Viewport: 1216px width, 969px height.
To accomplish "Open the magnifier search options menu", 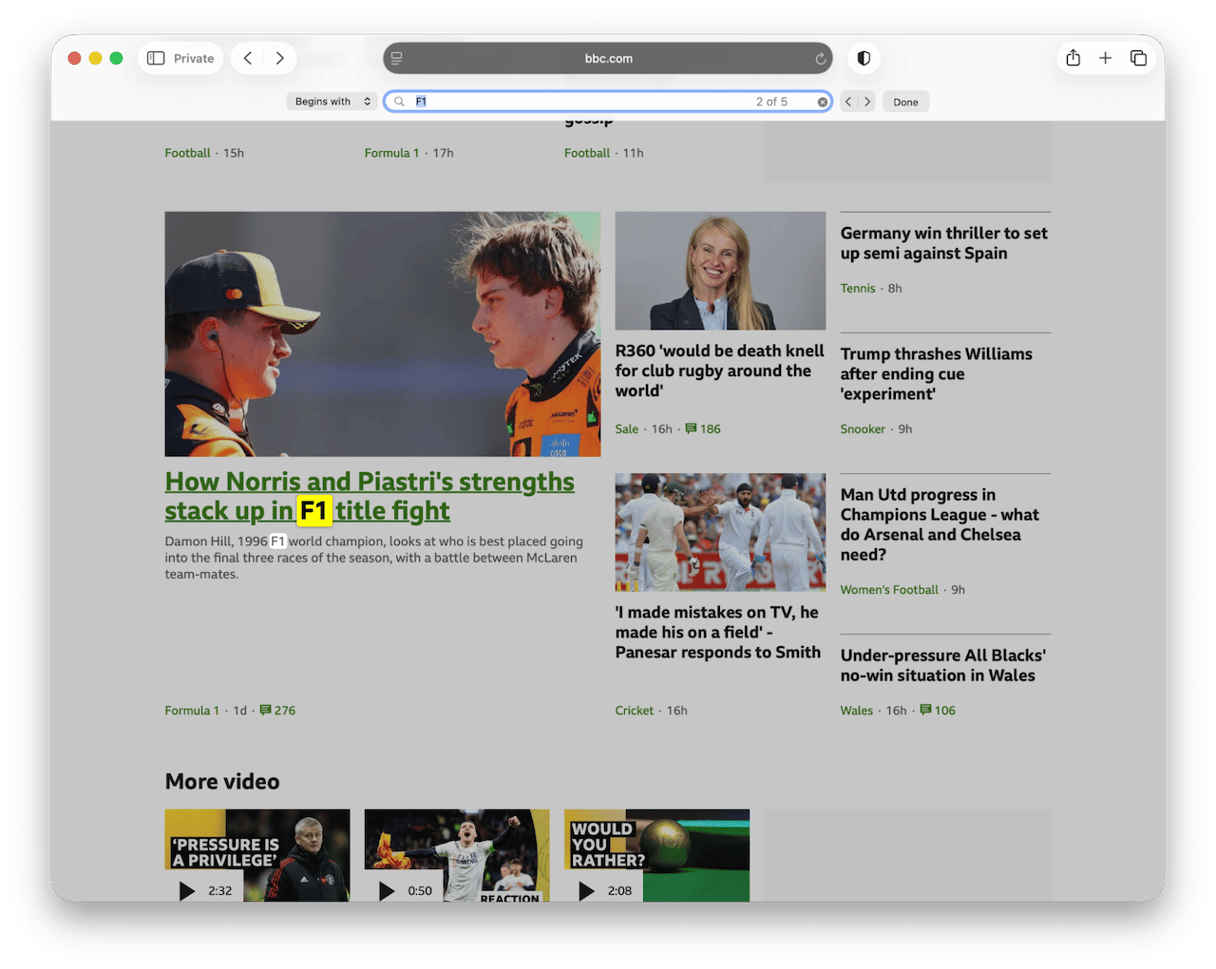I will coord(399,102).
